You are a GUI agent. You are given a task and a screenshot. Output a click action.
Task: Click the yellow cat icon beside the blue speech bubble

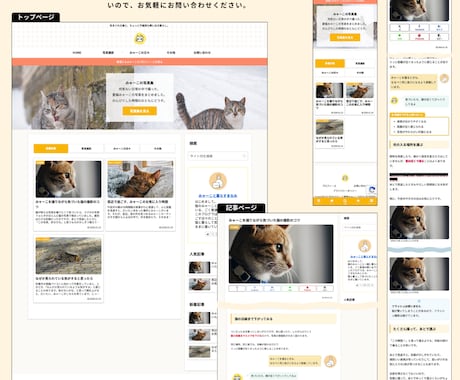pyautogui.click(x=394, y=100)
